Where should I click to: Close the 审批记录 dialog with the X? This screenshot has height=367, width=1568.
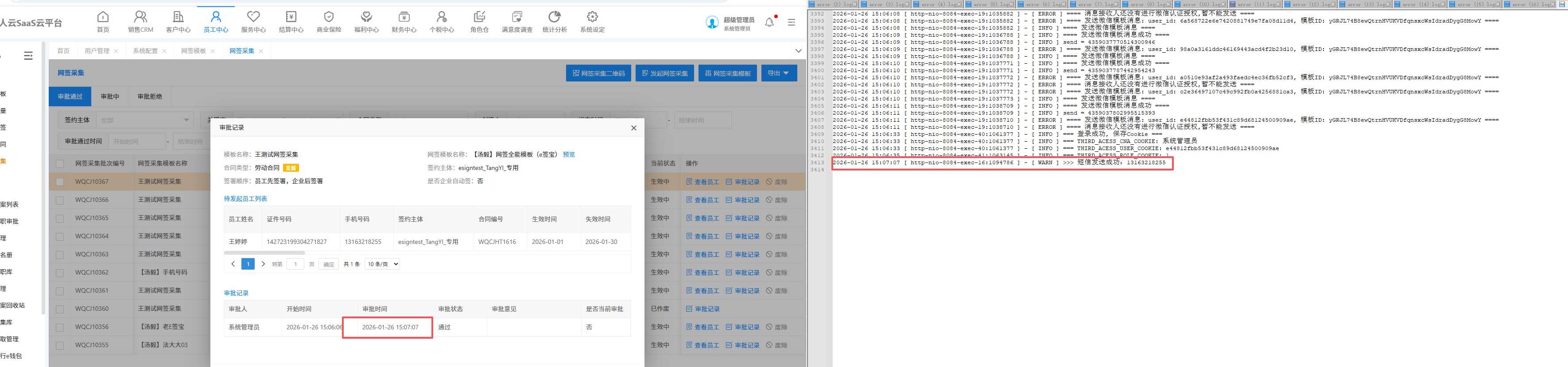(634, 128)
